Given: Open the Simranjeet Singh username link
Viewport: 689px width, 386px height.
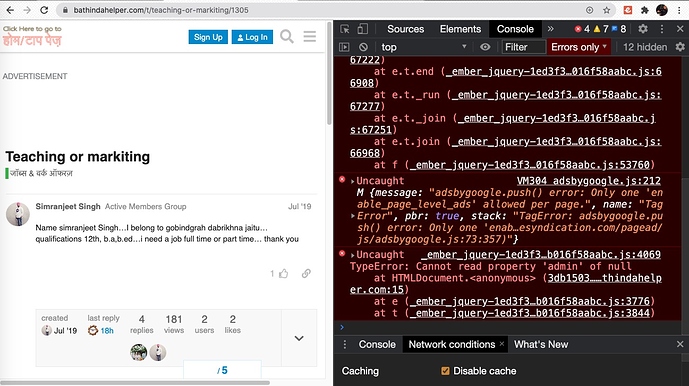Looking at the screenshot, I should tap(68, 206).
